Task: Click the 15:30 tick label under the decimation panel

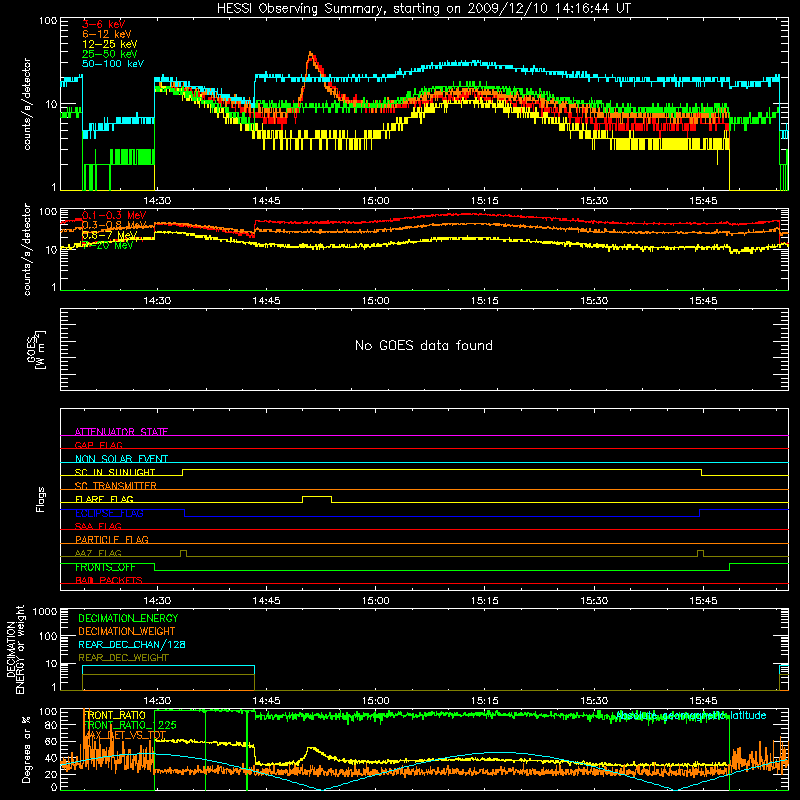Action: pos(594,701)
